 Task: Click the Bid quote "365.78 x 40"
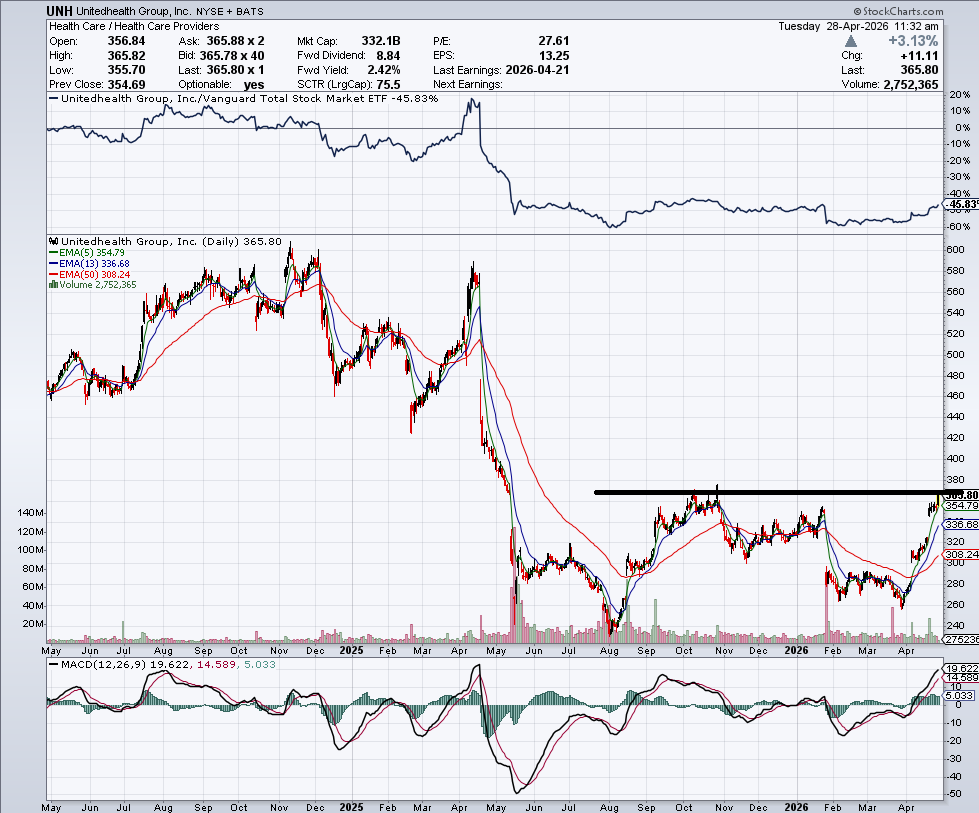[x=232, y=56]
